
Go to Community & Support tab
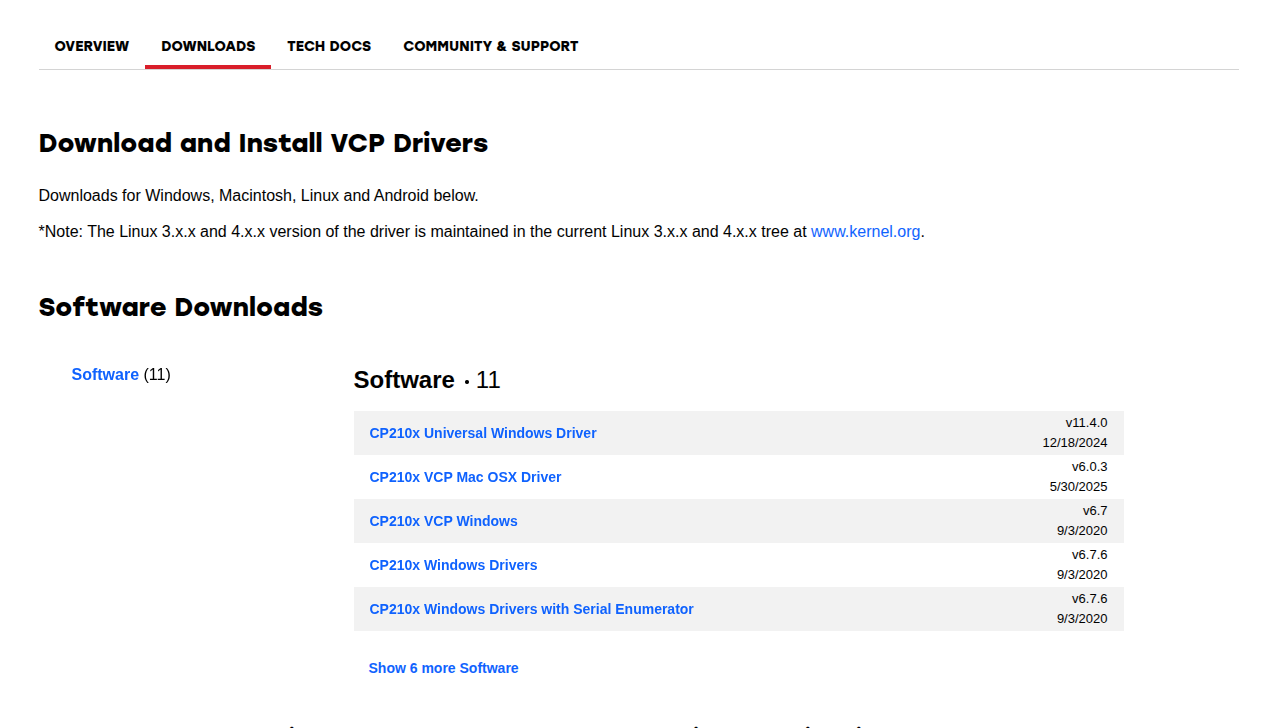491,46
